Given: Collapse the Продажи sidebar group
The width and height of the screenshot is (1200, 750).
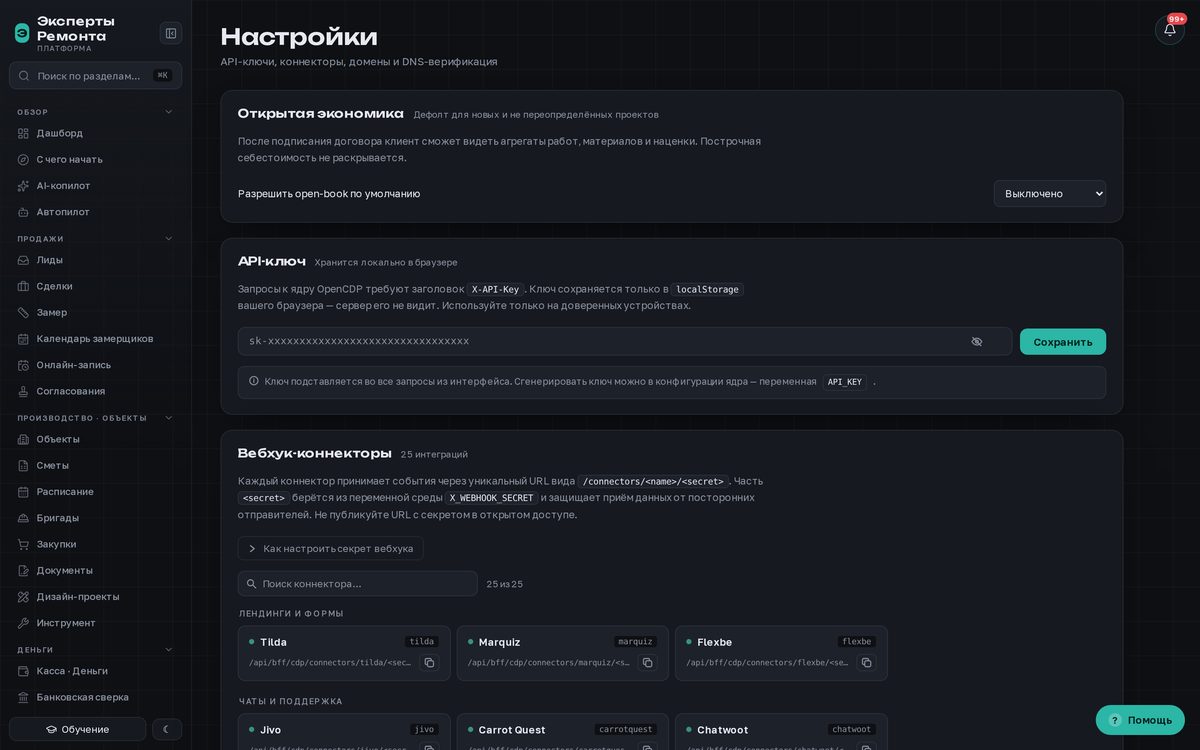Looking at the screenshot, I should (x=168, y=238).
